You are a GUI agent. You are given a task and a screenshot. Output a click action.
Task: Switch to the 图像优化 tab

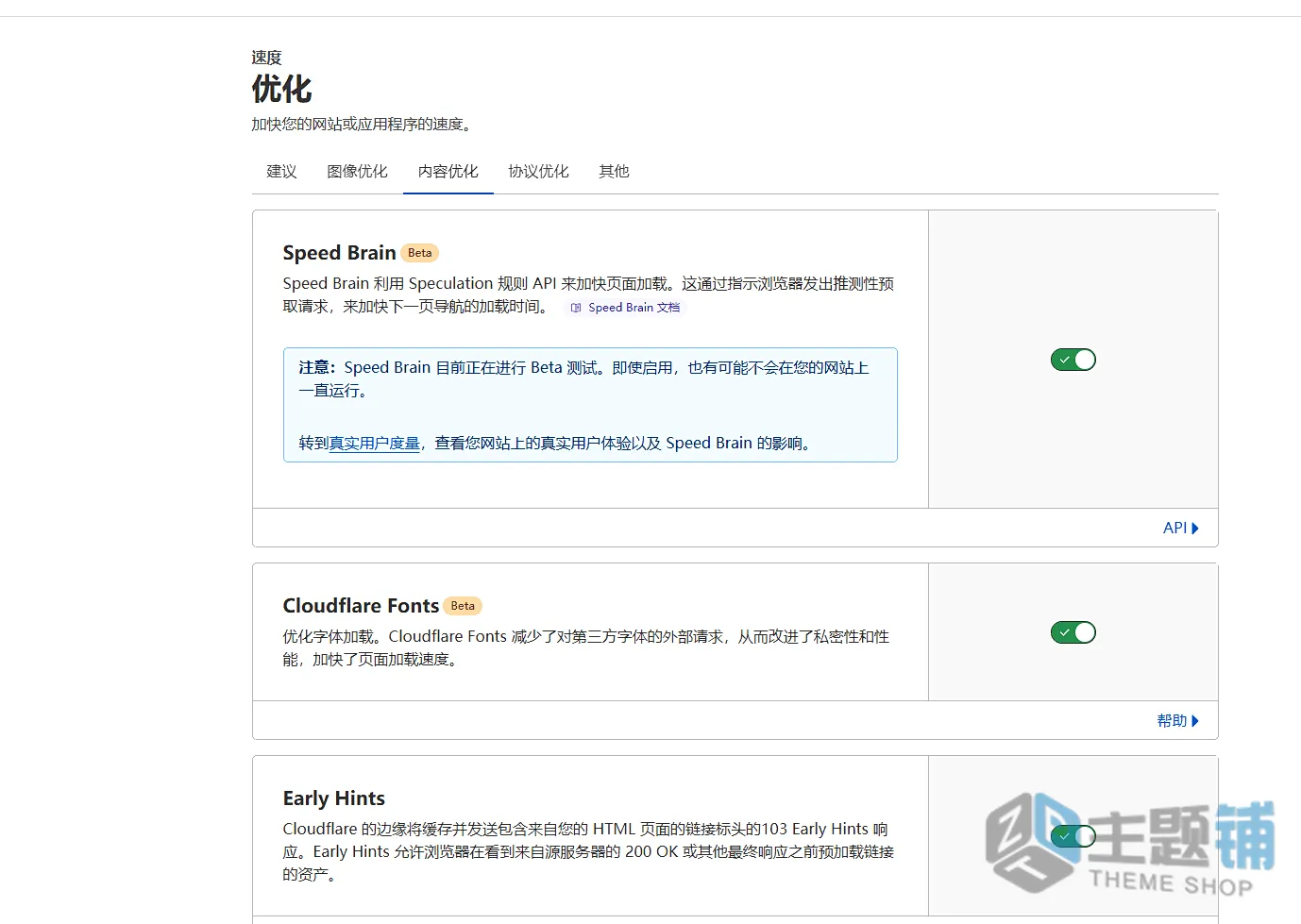pos(357,172)
